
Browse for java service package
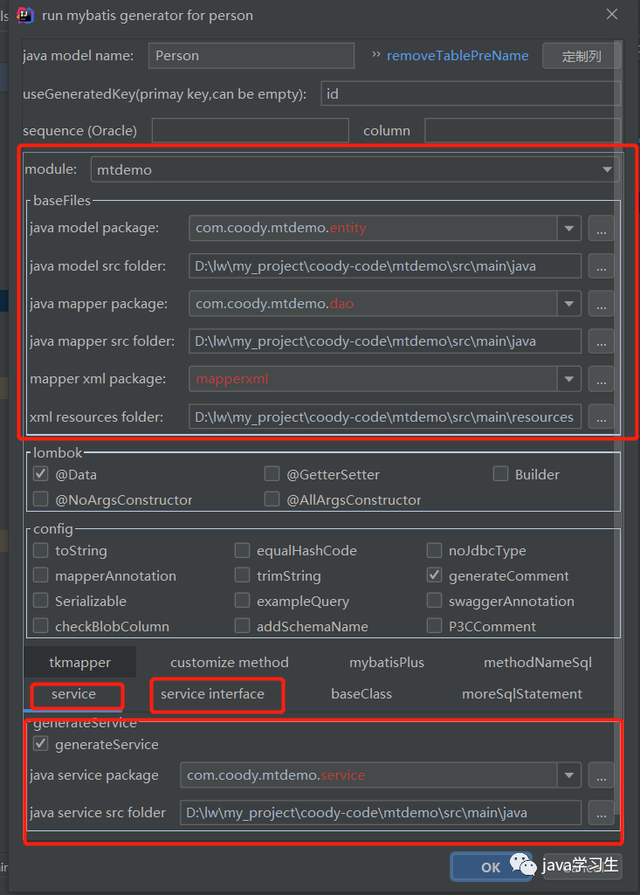coord(601,775)
